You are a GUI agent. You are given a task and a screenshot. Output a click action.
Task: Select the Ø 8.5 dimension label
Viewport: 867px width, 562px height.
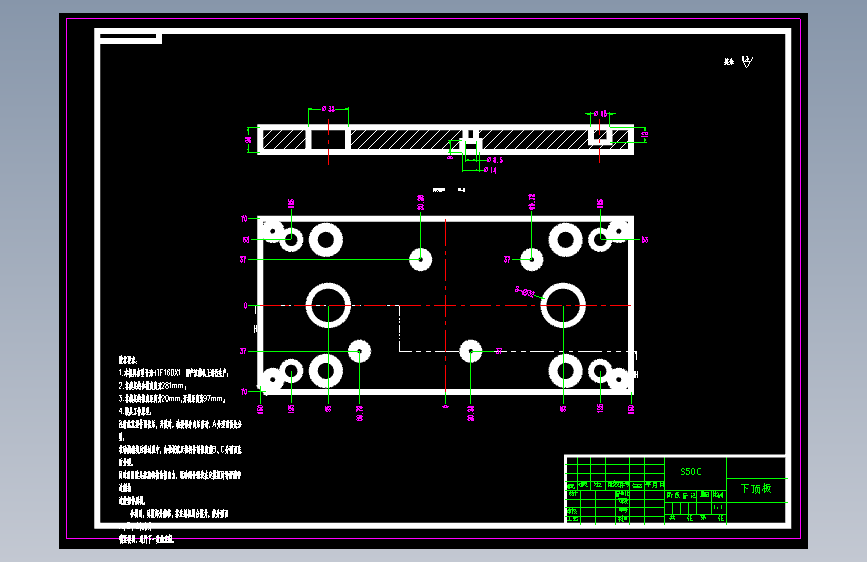click(x=495, y=160)
